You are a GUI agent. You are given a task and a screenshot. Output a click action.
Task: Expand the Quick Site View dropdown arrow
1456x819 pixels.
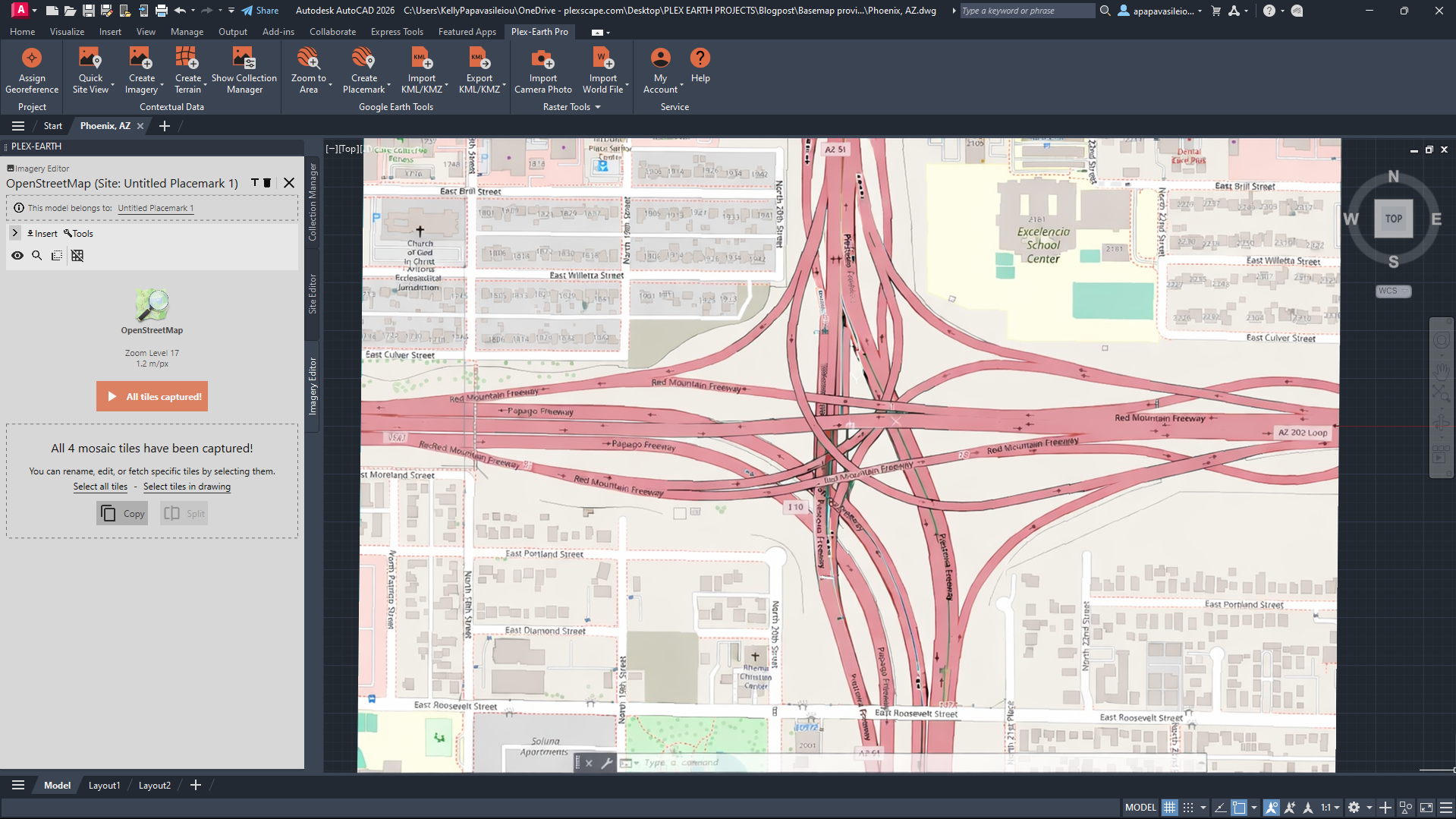(x=112, y=84)
